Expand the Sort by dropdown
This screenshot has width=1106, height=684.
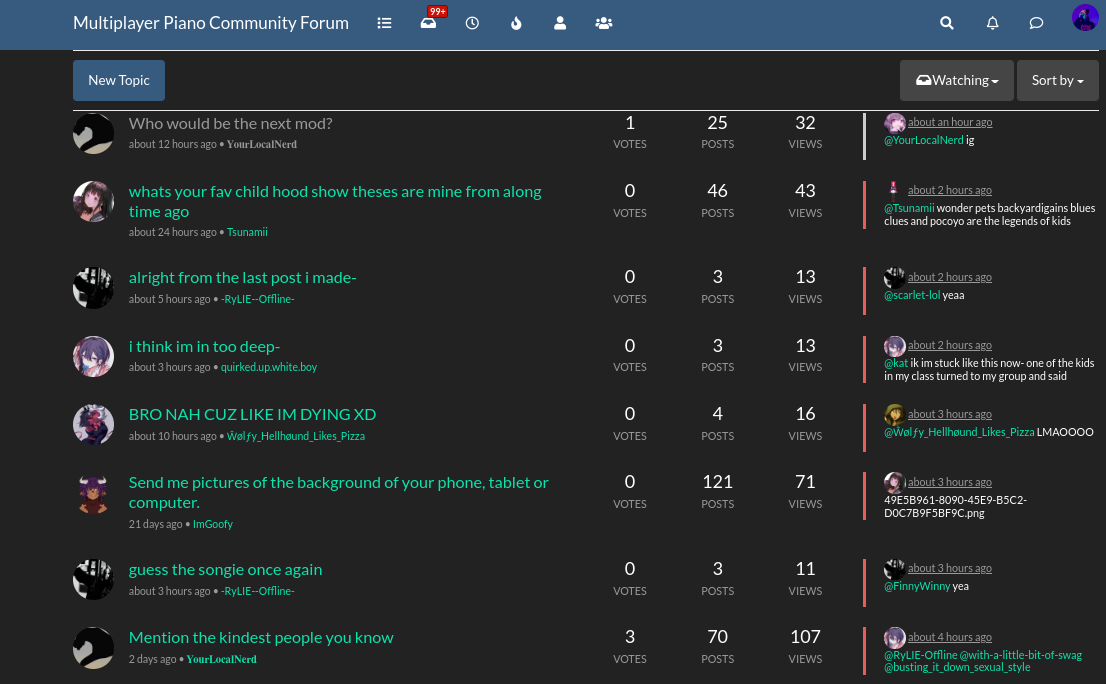pos(1057,80)
